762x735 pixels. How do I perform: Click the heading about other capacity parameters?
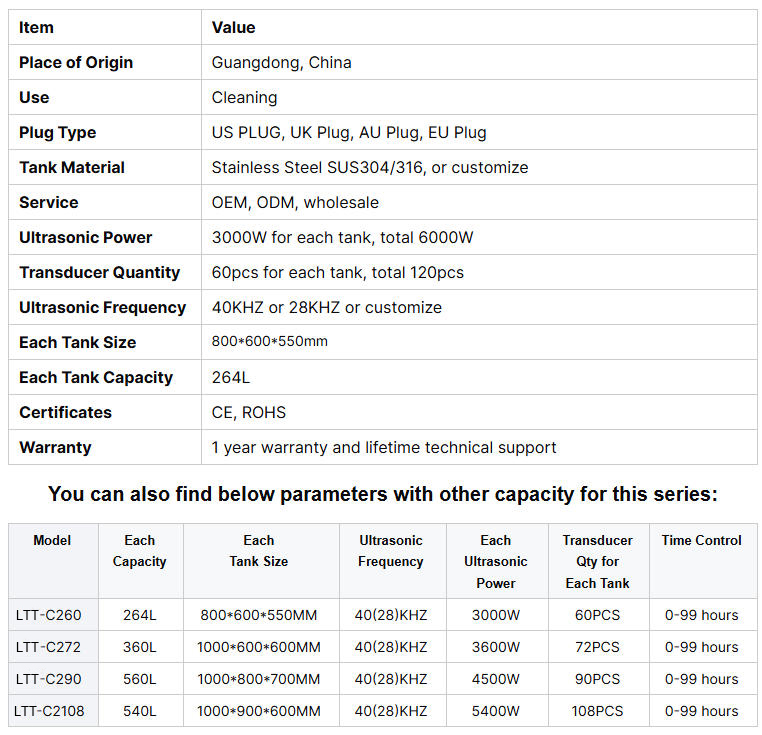coord(382,494)
